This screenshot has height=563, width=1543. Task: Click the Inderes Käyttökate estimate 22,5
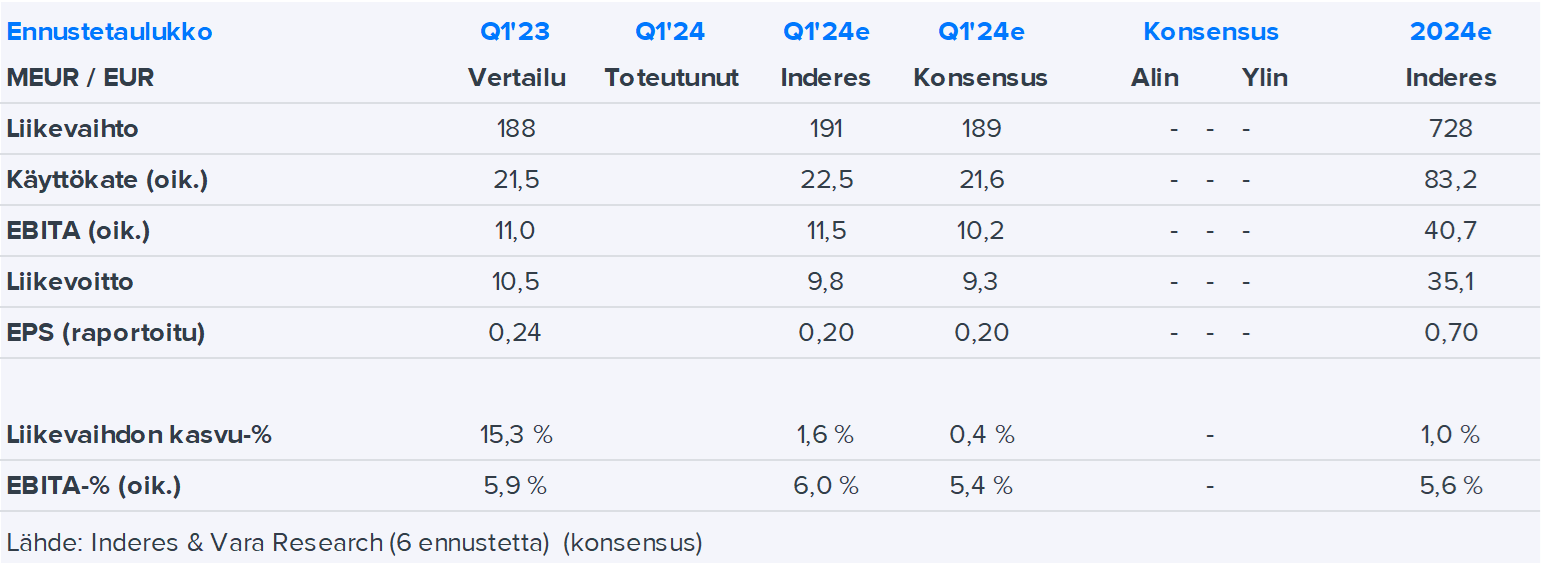[x=825, y=180]
